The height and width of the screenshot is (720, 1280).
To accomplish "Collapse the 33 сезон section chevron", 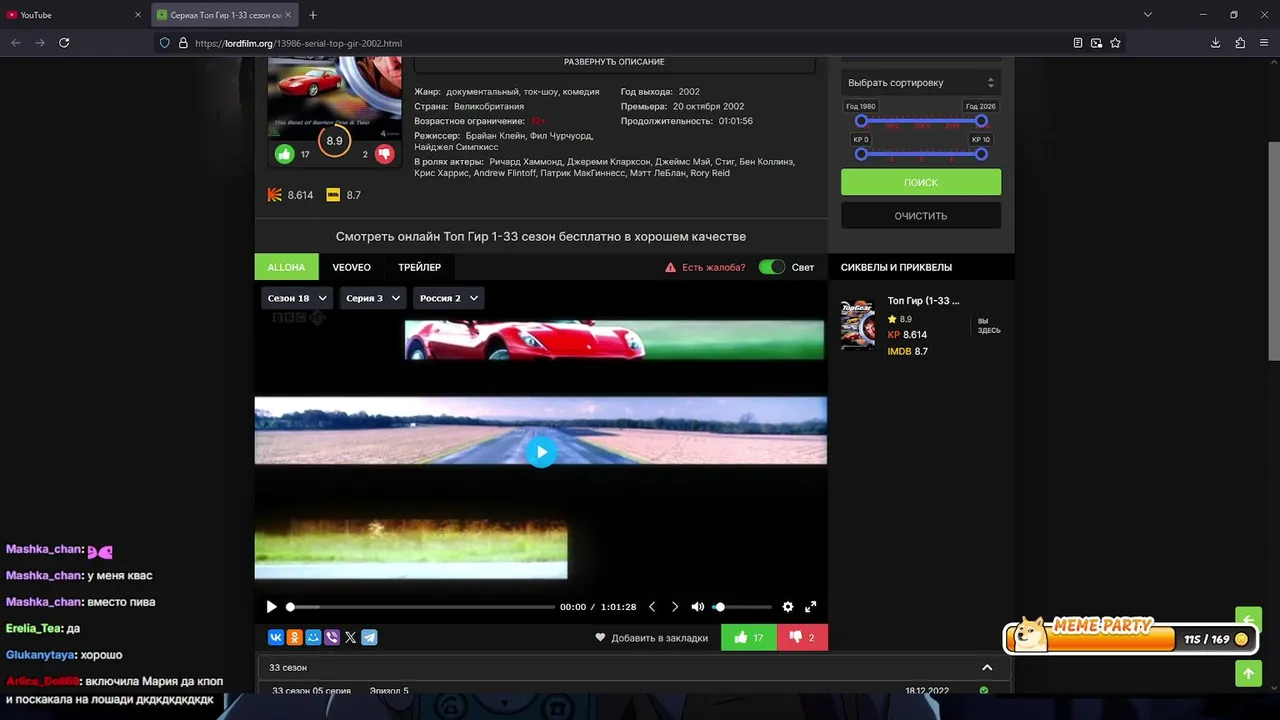I will pos(987,667).
